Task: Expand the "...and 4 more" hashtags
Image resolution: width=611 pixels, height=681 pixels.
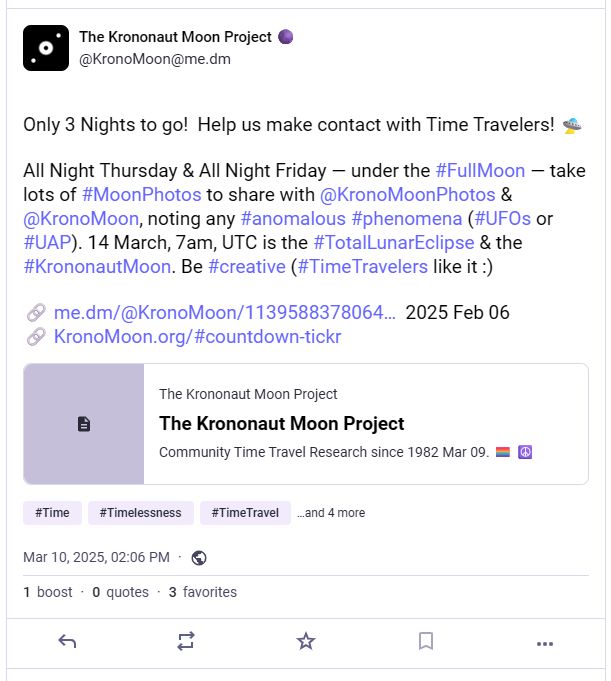Action: point(331,513)
